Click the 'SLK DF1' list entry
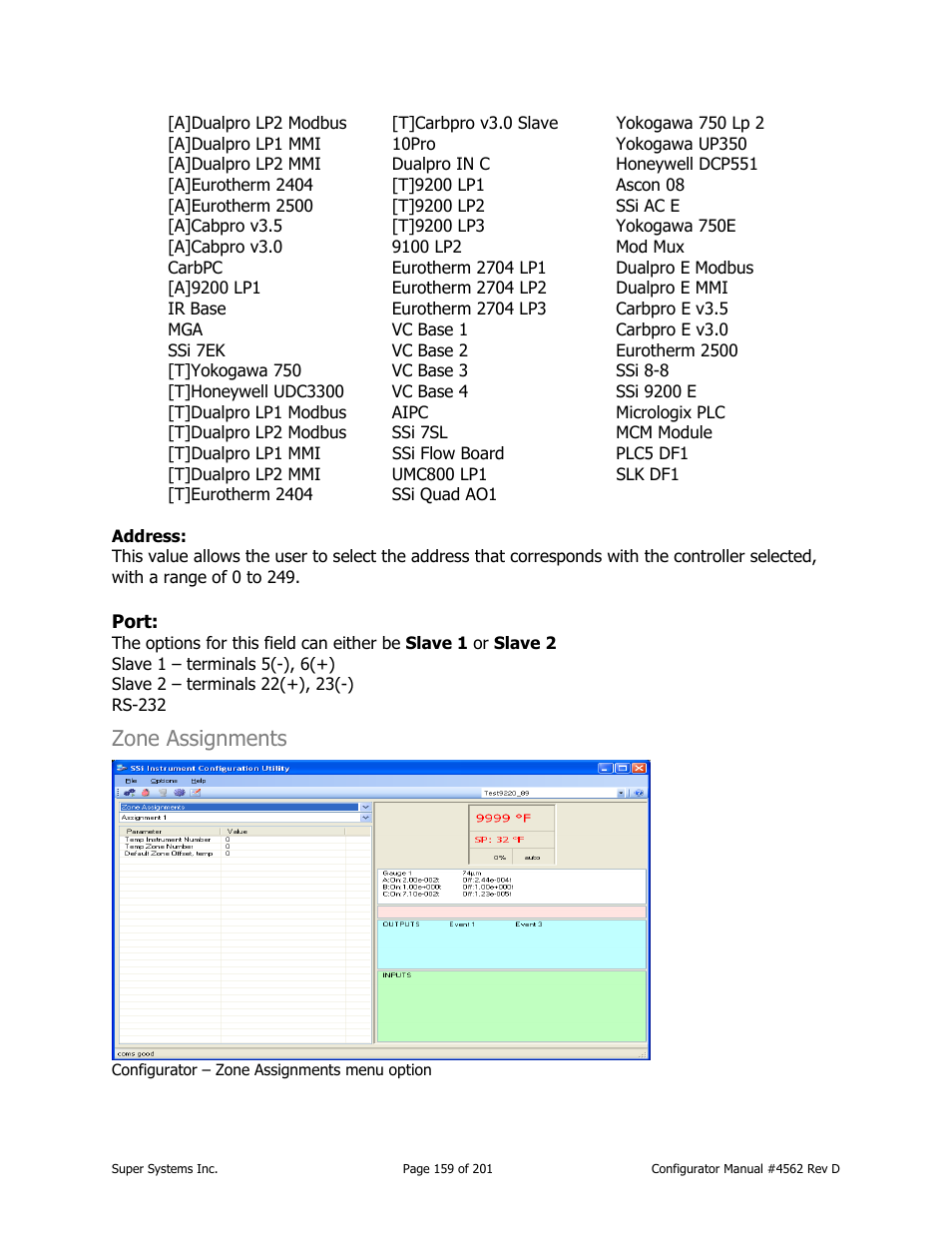 tap(648, 474)
